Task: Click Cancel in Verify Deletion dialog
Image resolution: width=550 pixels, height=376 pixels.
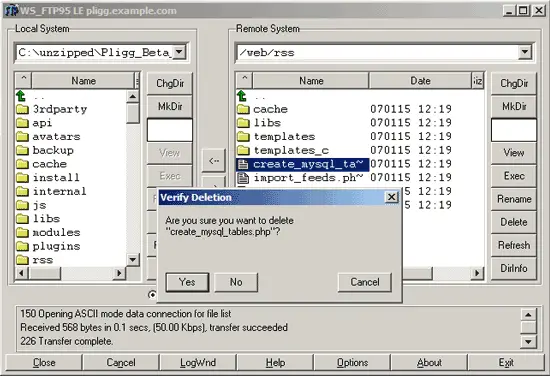Action: 365,282
